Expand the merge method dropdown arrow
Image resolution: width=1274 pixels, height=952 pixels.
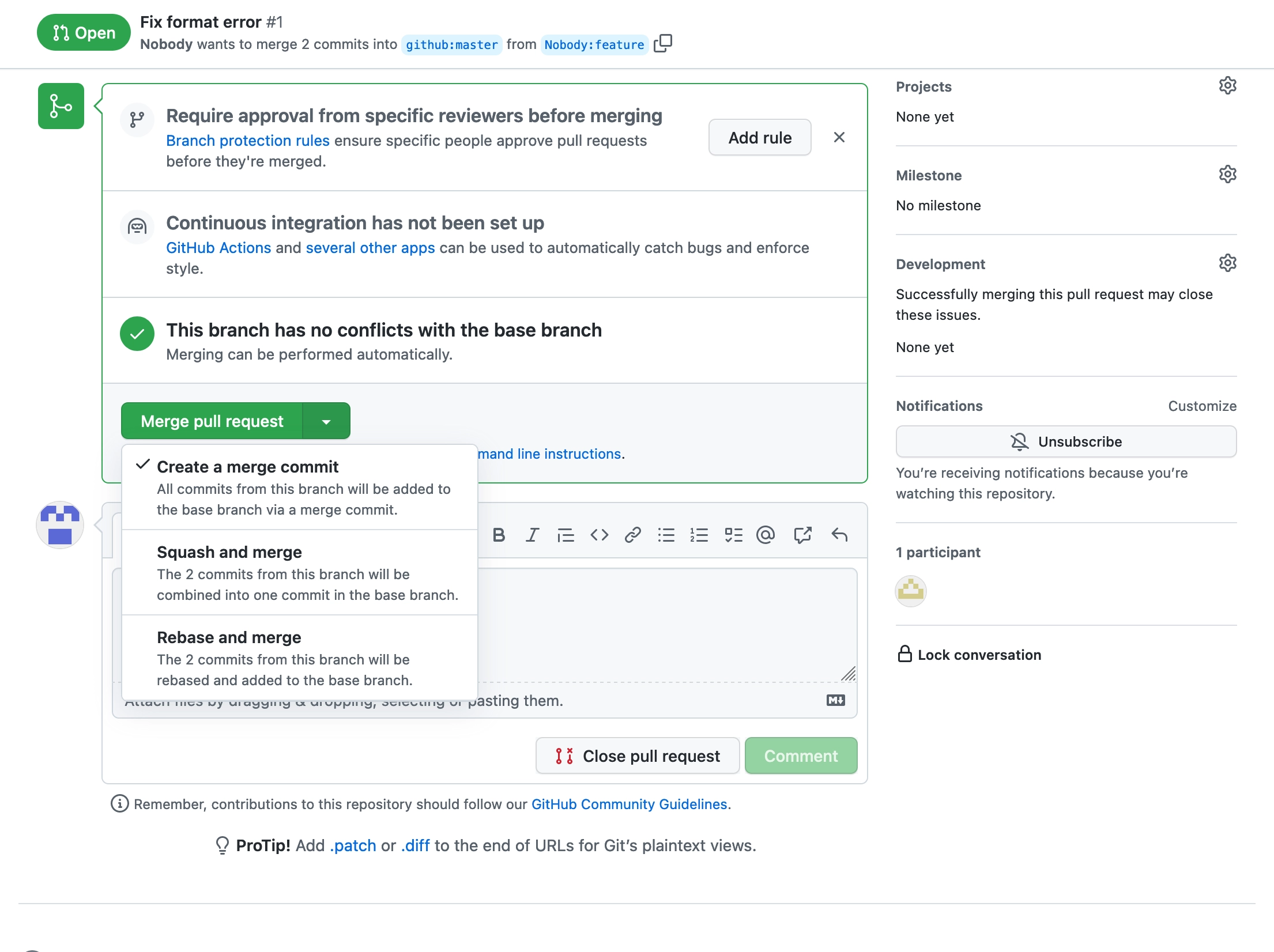(x=326, y=421)
